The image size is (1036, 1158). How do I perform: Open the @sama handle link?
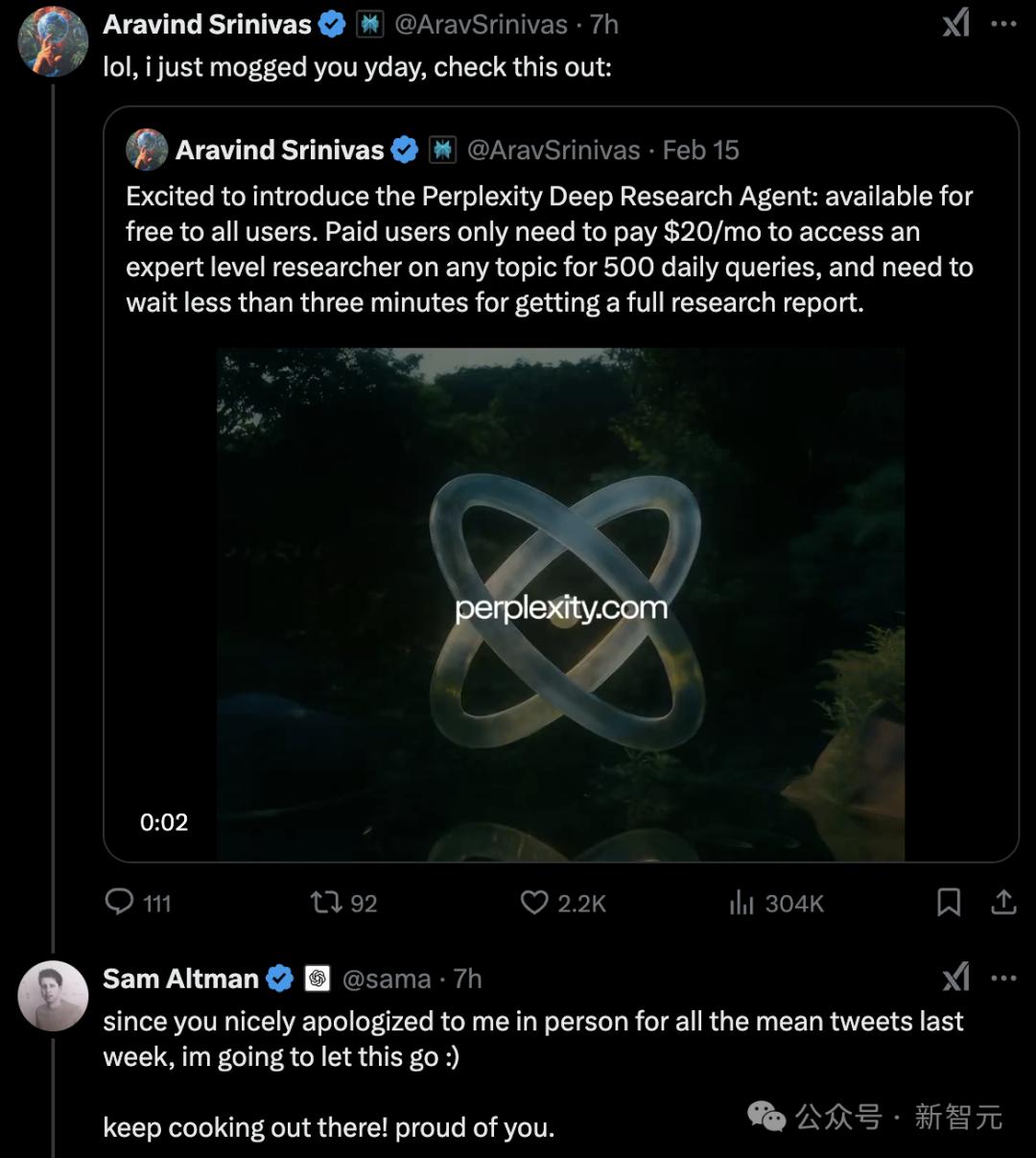click(387, 979)
